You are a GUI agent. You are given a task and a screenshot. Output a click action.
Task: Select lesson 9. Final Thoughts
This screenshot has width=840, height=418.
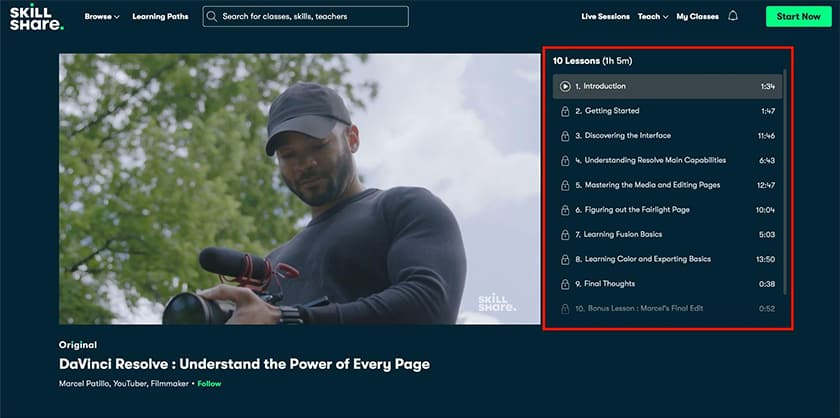tap(667, 283)
